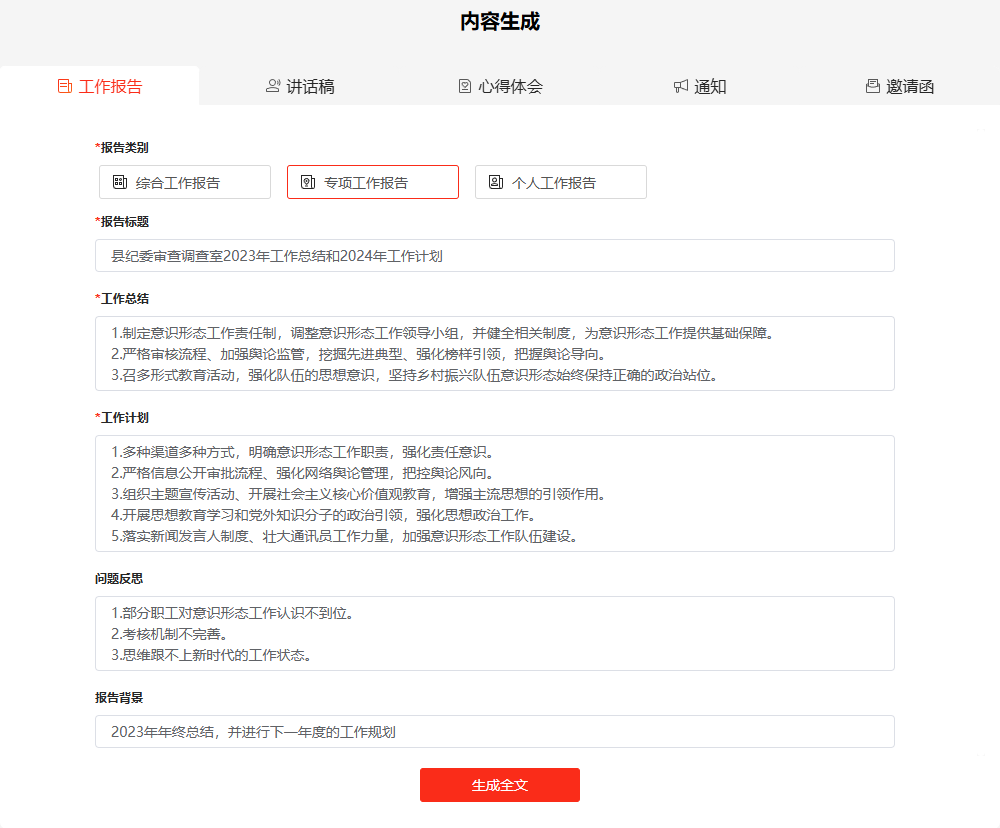Click line '3.召多形式教育活动' in 工作总结
This screenshot has height=828, width=1000.
click(415, 375)
